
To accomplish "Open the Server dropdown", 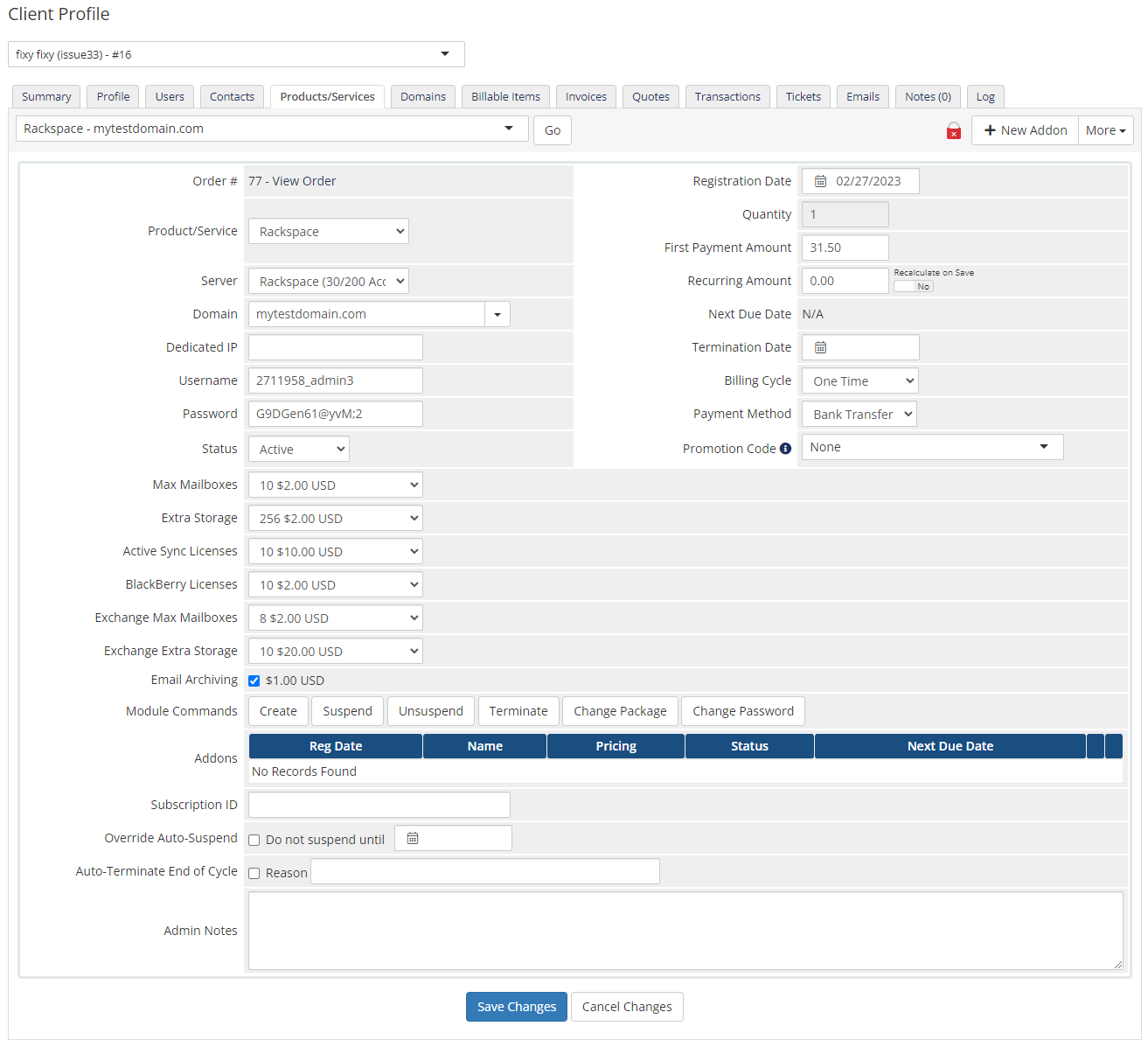I will click(329, 281).
